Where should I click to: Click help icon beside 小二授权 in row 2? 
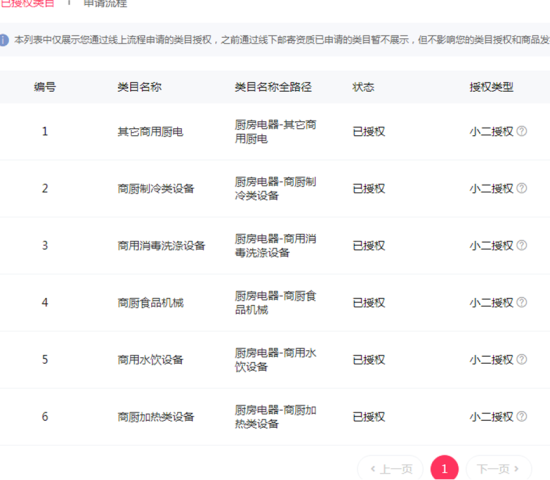(522, 188)
